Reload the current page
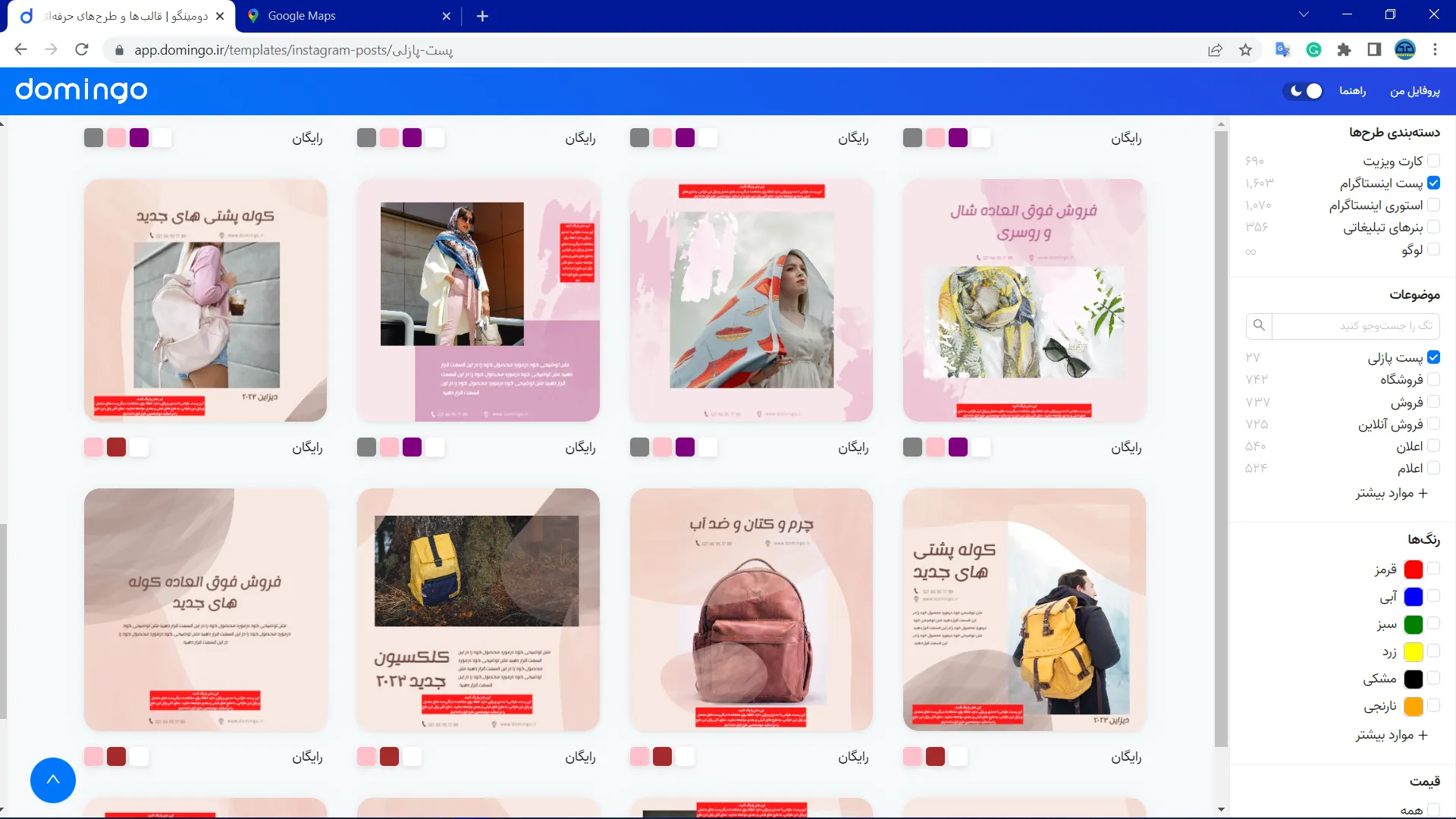 point(82,50)
